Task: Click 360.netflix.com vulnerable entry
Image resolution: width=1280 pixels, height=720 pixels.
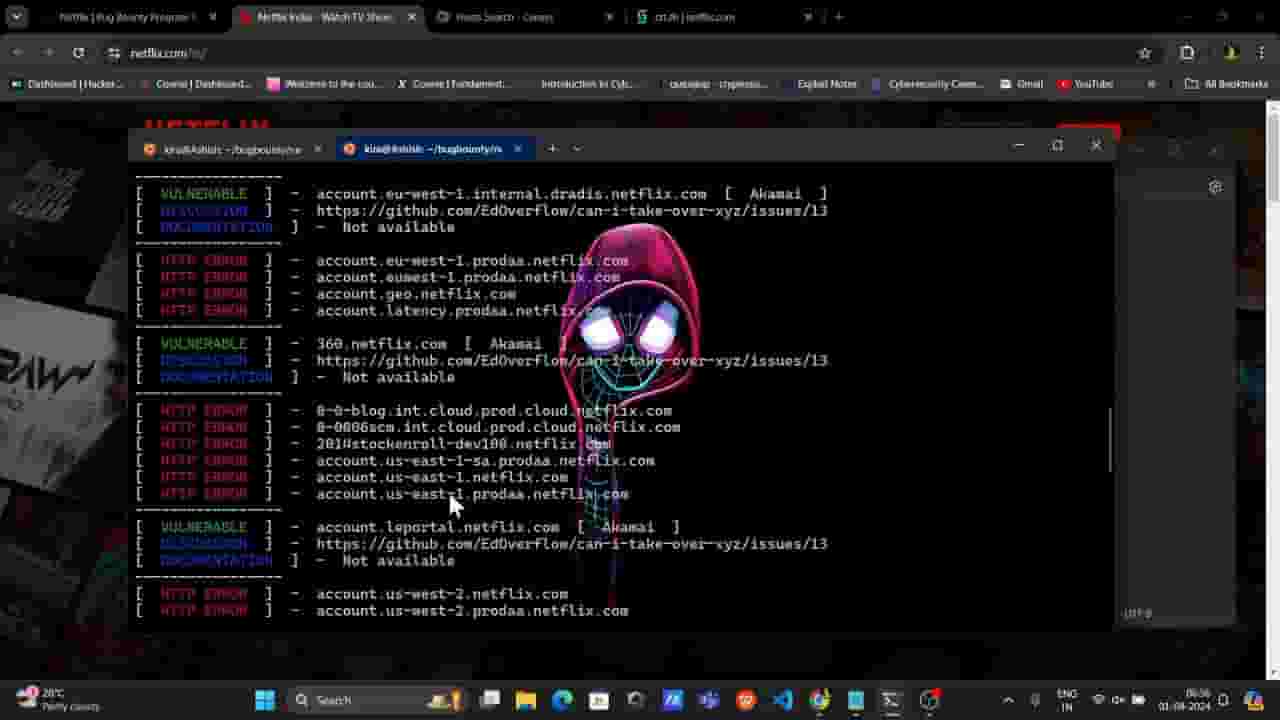Action: [x=381, y=344]
